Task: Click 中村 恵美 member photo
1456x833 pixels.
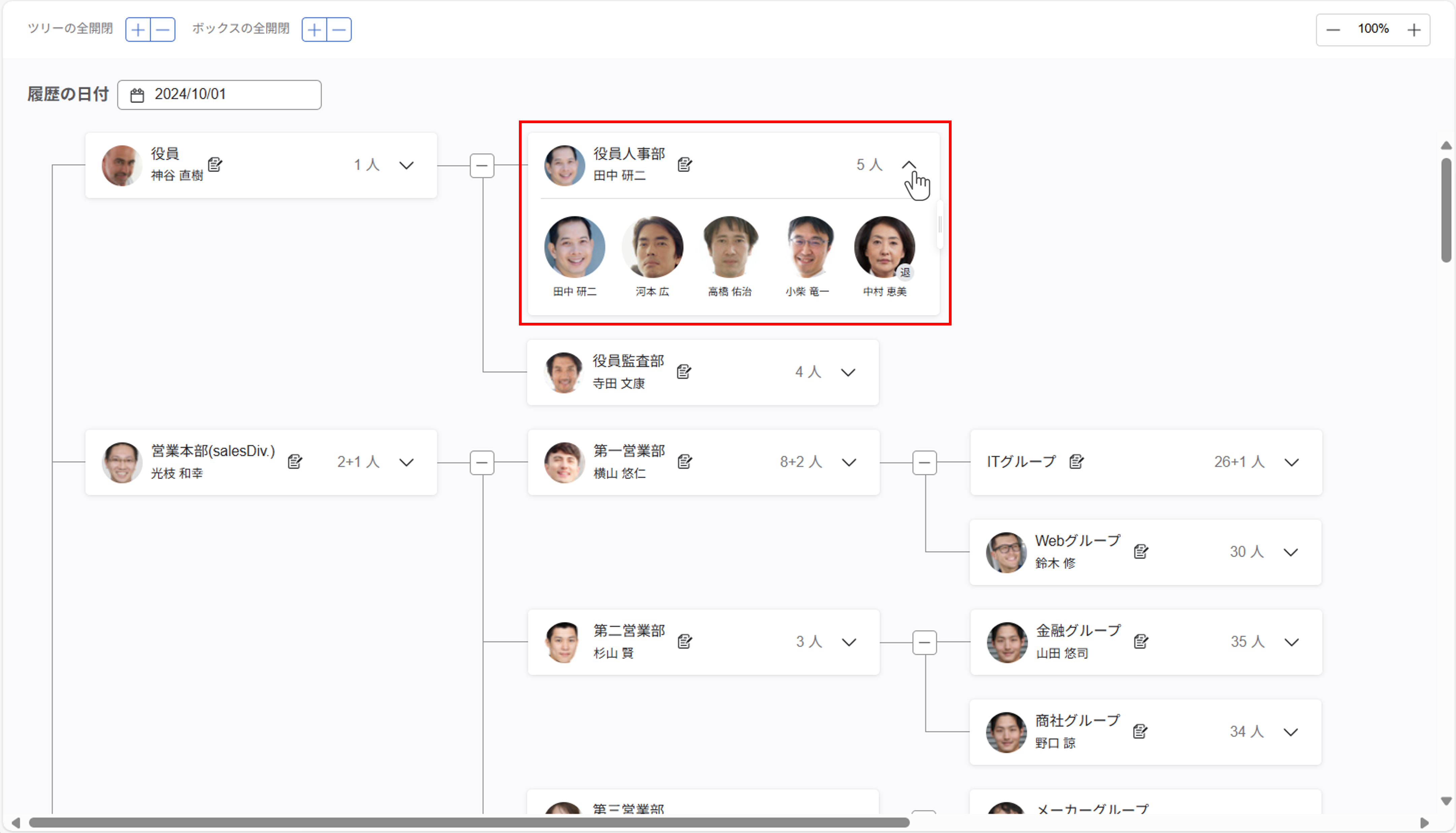Action: pyautogui.click(x=884, y=247)
